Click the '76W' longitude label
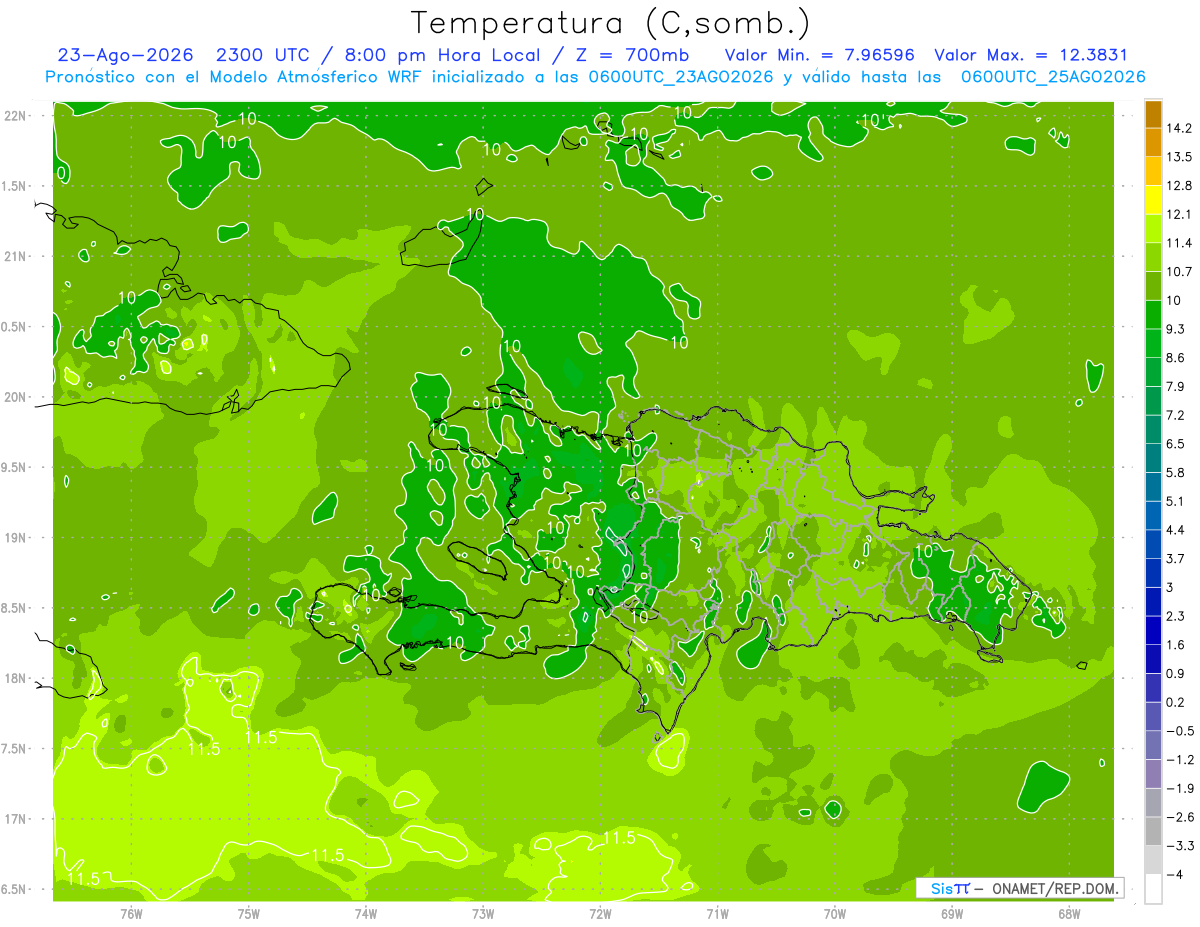 [132, 914]
